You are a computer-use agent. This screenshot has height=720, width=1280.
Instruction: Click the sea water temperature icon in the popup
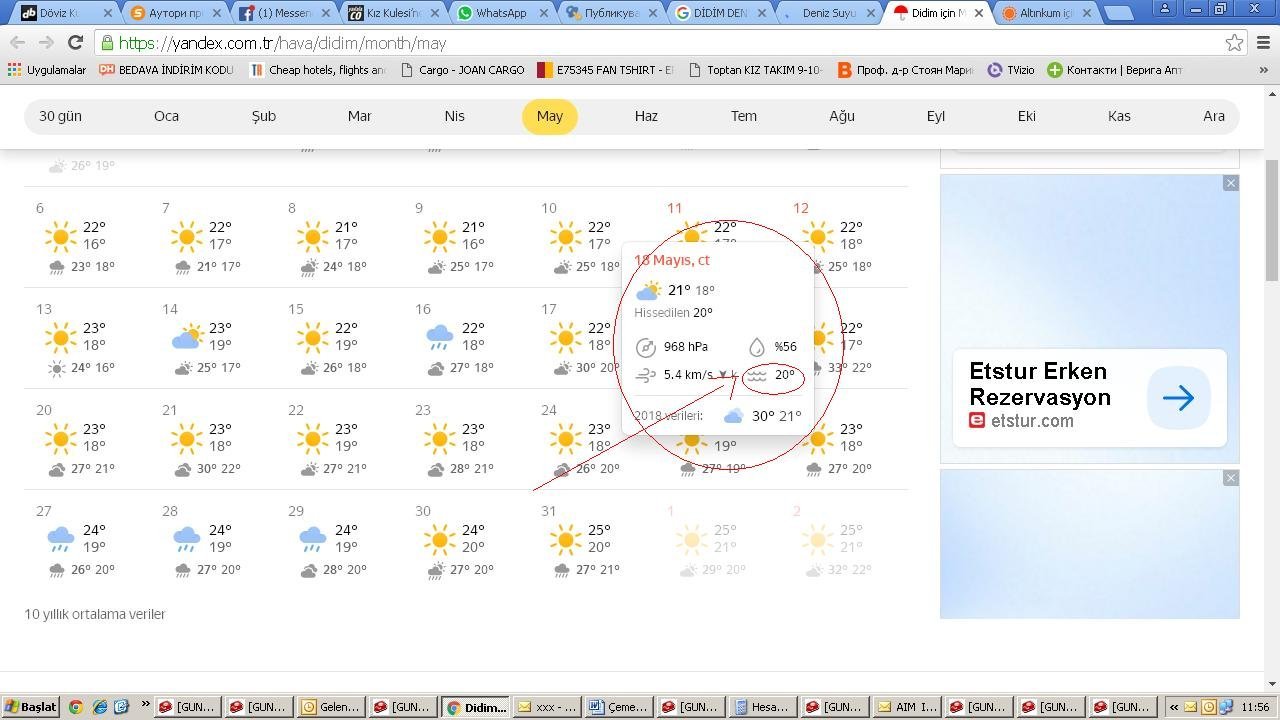pos(757,376)
